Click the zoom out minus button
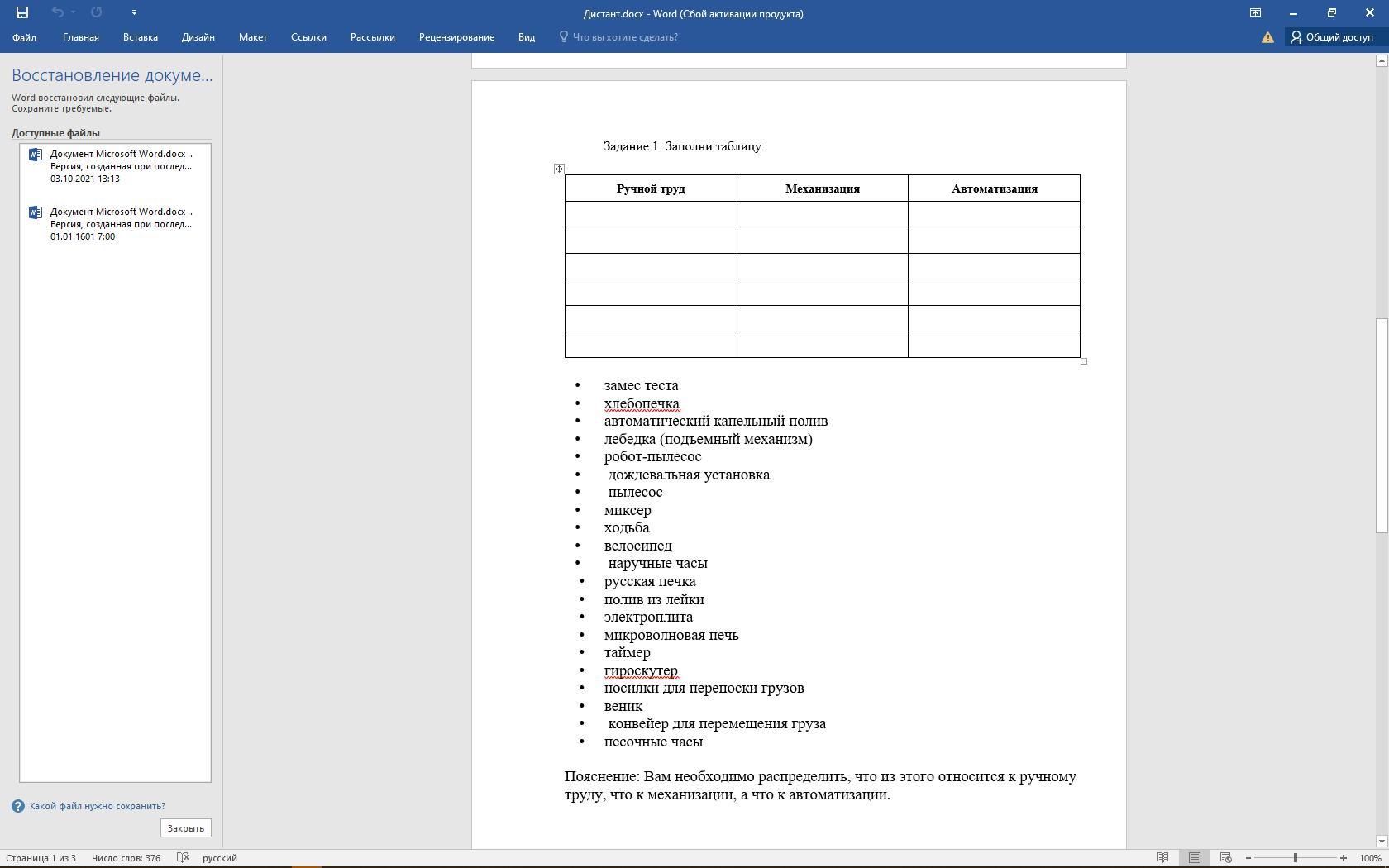Image resolution: width=1389 pixels, height=868 pixels. pyautogui.click(x=1248, y=858)
